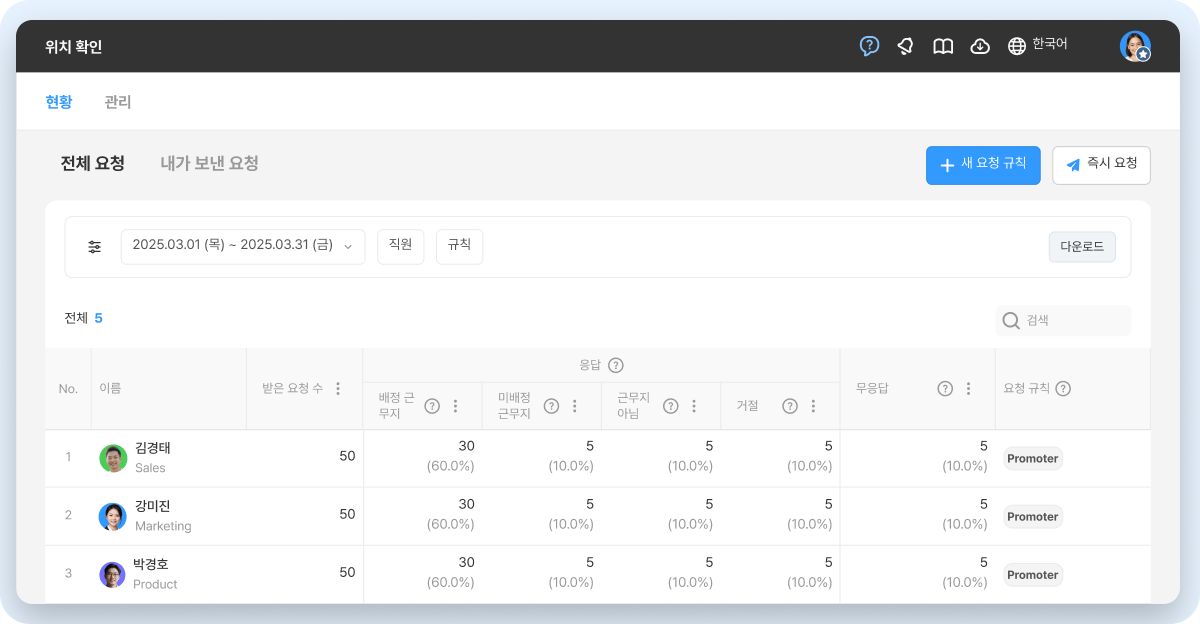Switch to the 관리 tab
This screenshot has height=624, width=1200.
(x=118, y=101)
